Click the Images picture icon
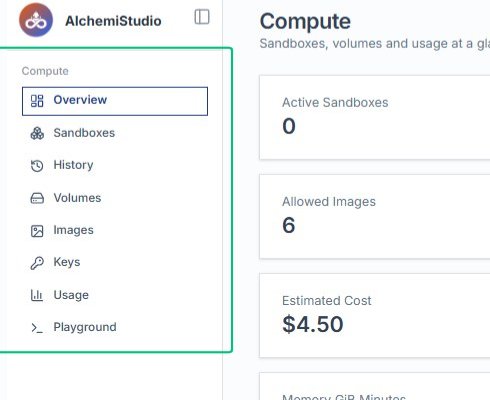Image resolution: width=490 pixels, height=400 pixels. 37,231
